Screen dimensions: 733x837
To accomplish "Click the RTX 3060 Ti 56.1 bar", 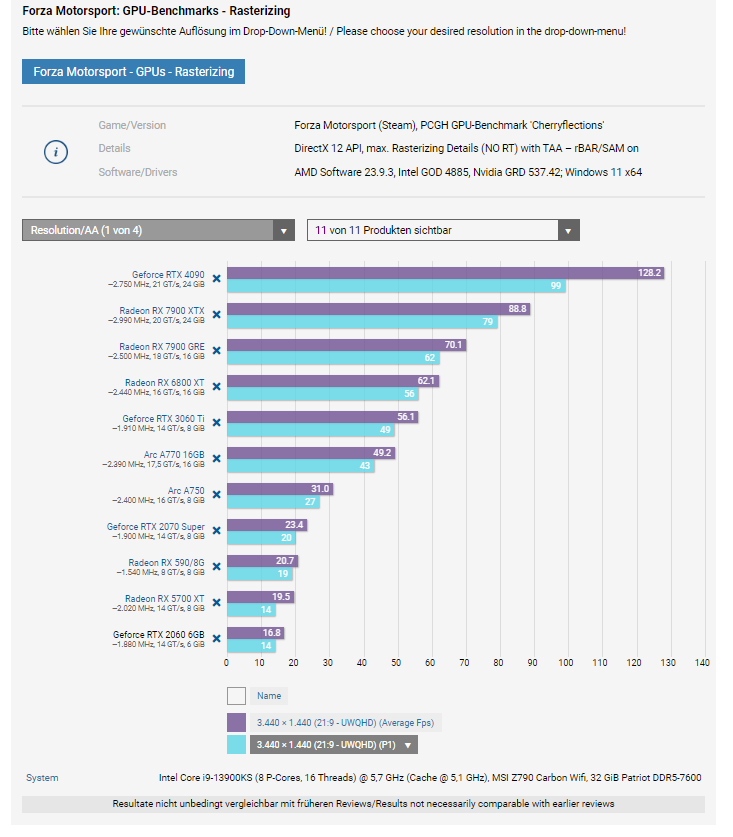I will (323, 417).
